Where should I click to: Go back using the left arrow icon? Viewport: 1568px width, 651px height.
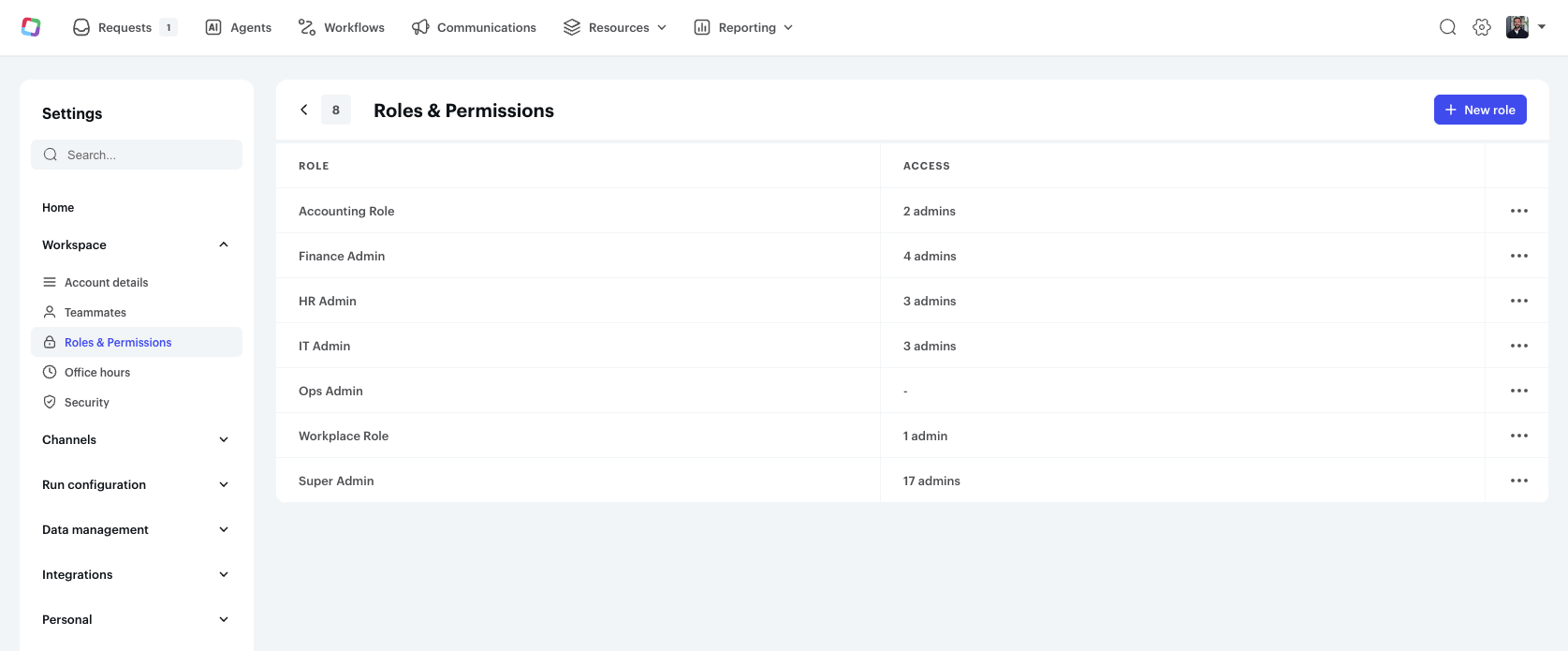tap(304, 110)
